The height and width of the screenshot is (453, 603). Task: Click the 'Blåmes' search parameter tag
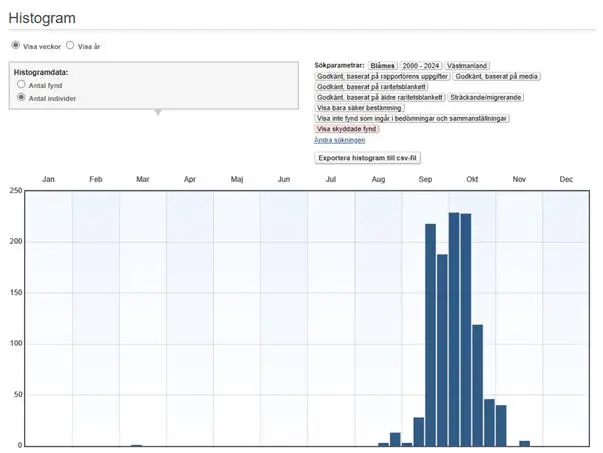click(x=382, y=65)
